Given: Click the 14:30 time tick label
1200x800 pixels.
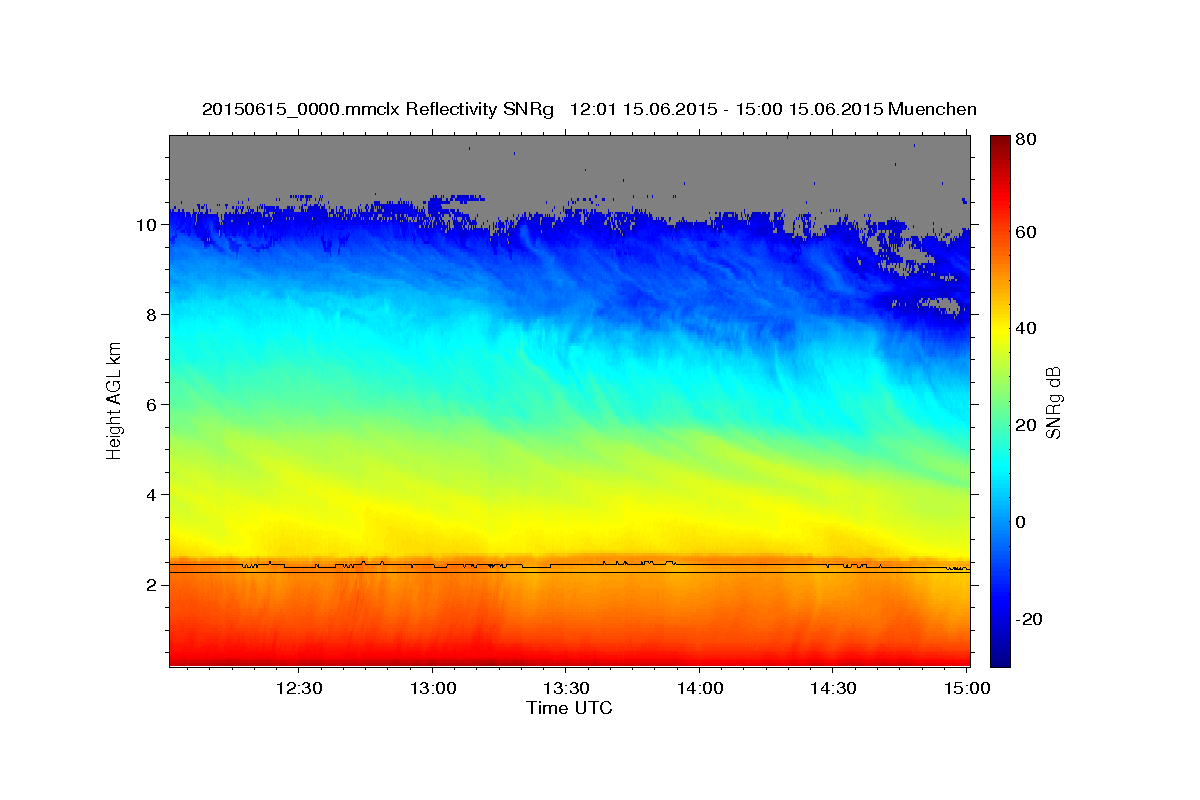Looking at the screenshot, I should 833,689.
